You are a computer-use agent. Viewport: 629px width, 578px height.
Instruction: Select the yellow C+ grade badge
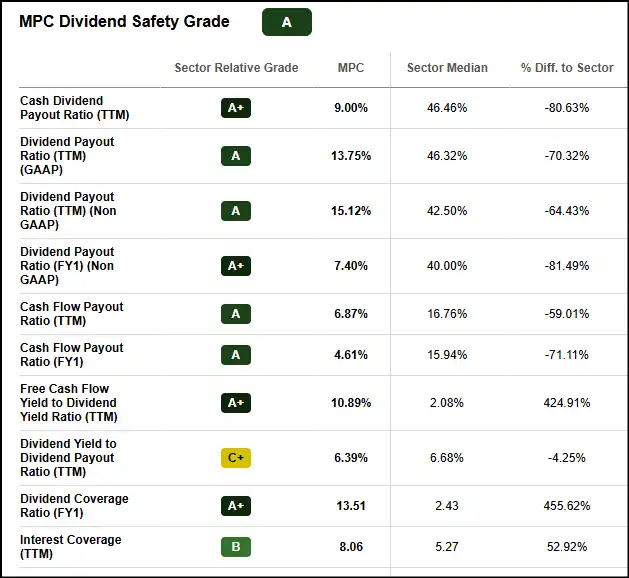236,458
